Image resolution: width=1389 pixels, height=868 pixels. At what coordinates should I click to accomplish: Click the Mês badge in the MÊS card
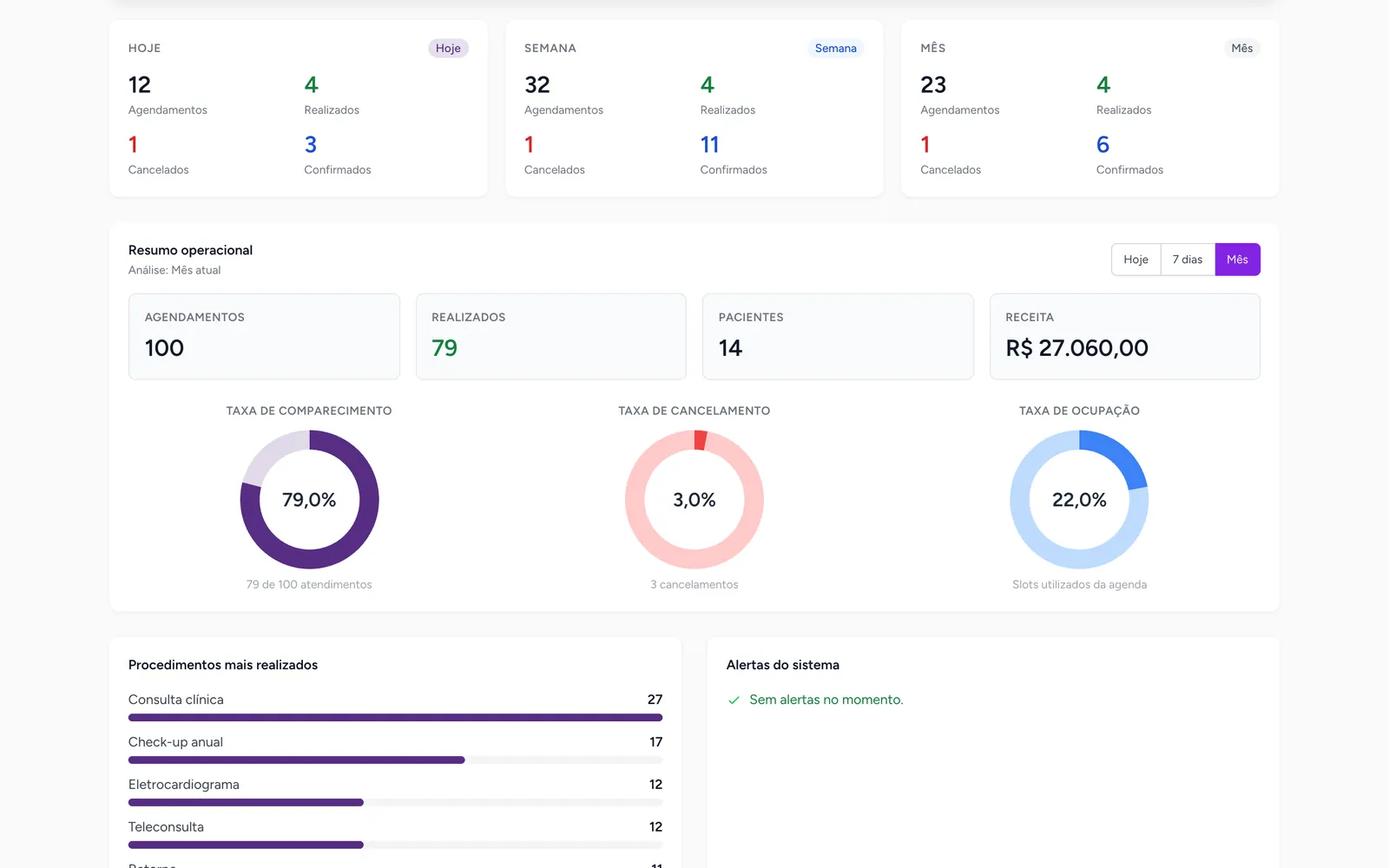[1241, 49]
